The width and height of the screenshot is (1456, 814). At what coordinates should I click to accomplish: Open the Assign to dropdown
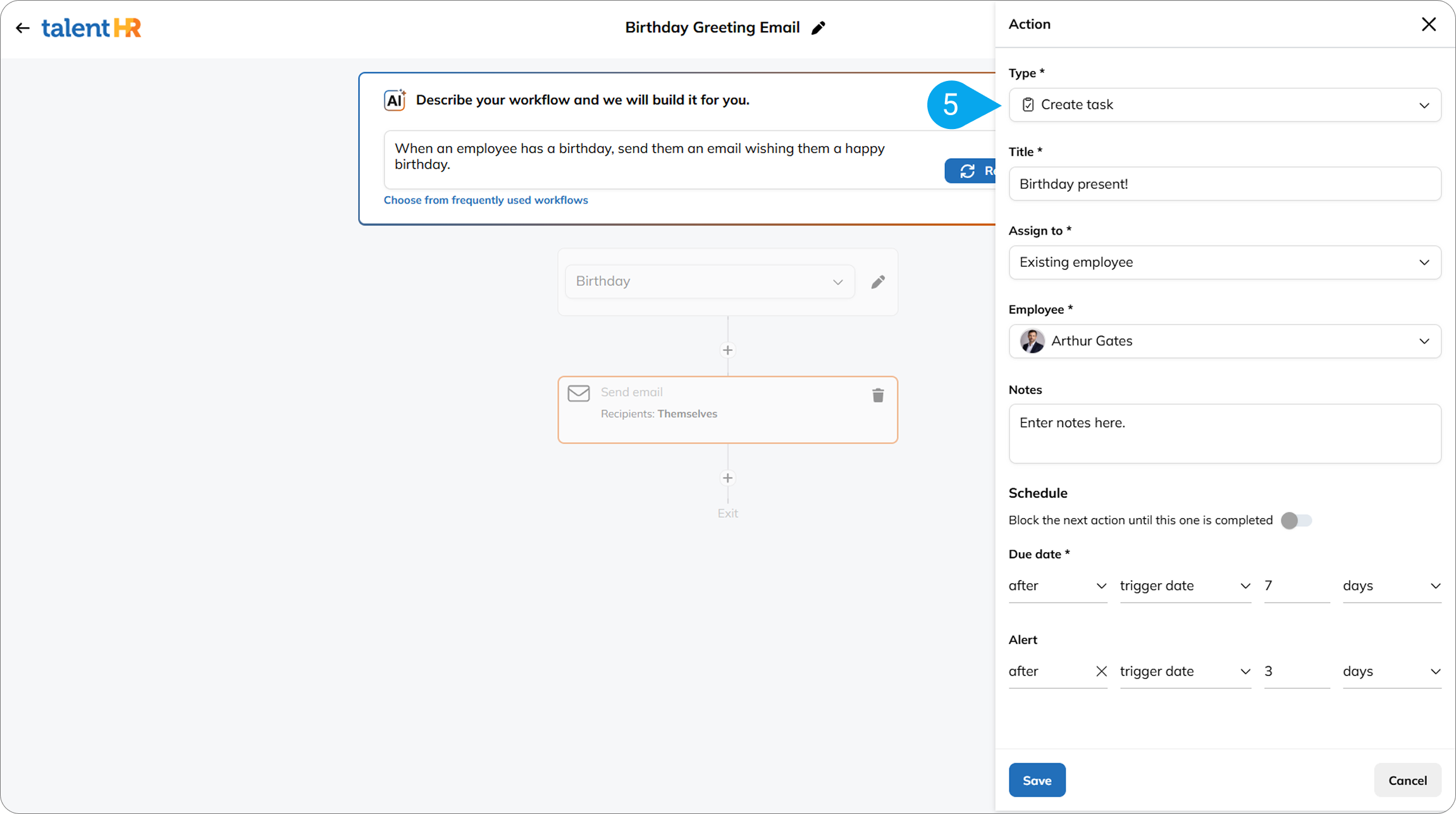coord(1225,262)
